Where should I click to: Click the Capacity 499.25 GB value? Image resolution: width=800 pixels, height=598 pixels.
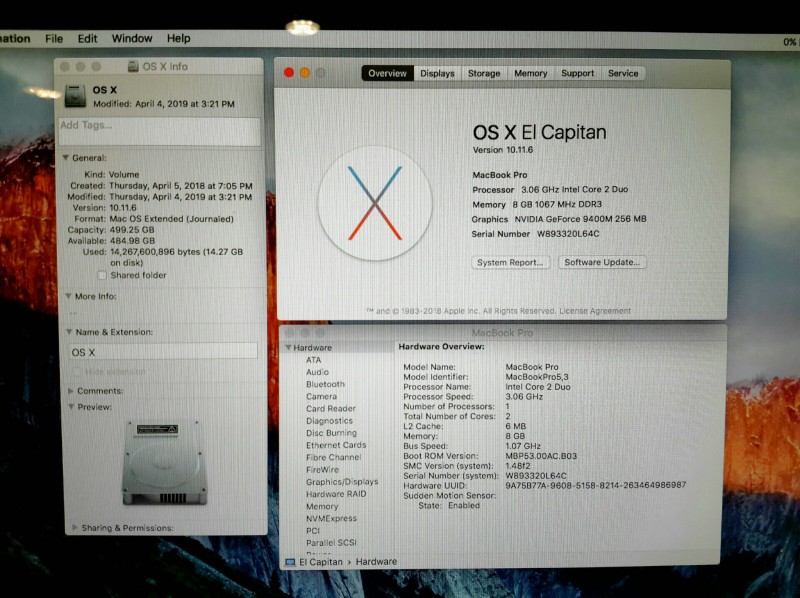tap(132, 230)
